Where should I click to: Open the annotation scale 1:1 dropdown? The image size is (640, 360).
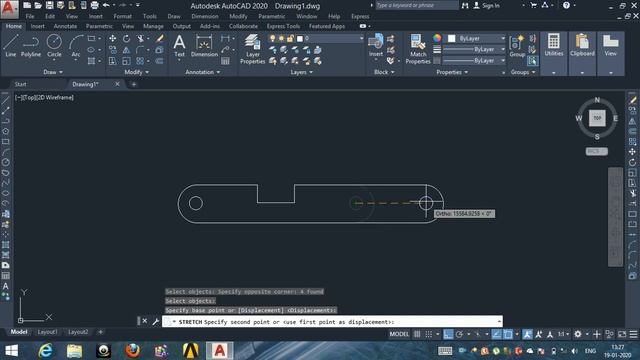563,334
